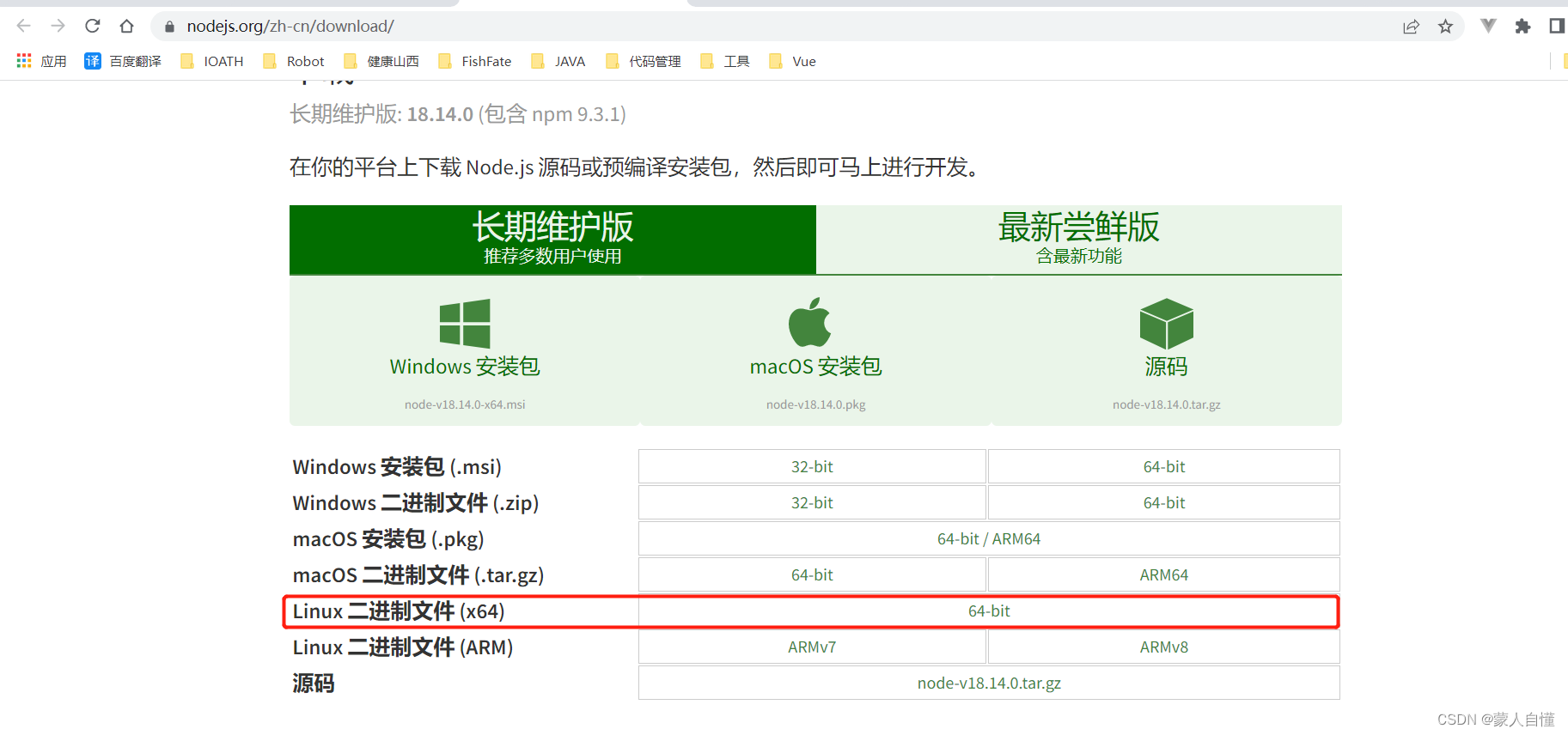Viewport: 1568px width, 735px height.
Task: Open the 工具 bookmark folder
Action: pos(724,61)
